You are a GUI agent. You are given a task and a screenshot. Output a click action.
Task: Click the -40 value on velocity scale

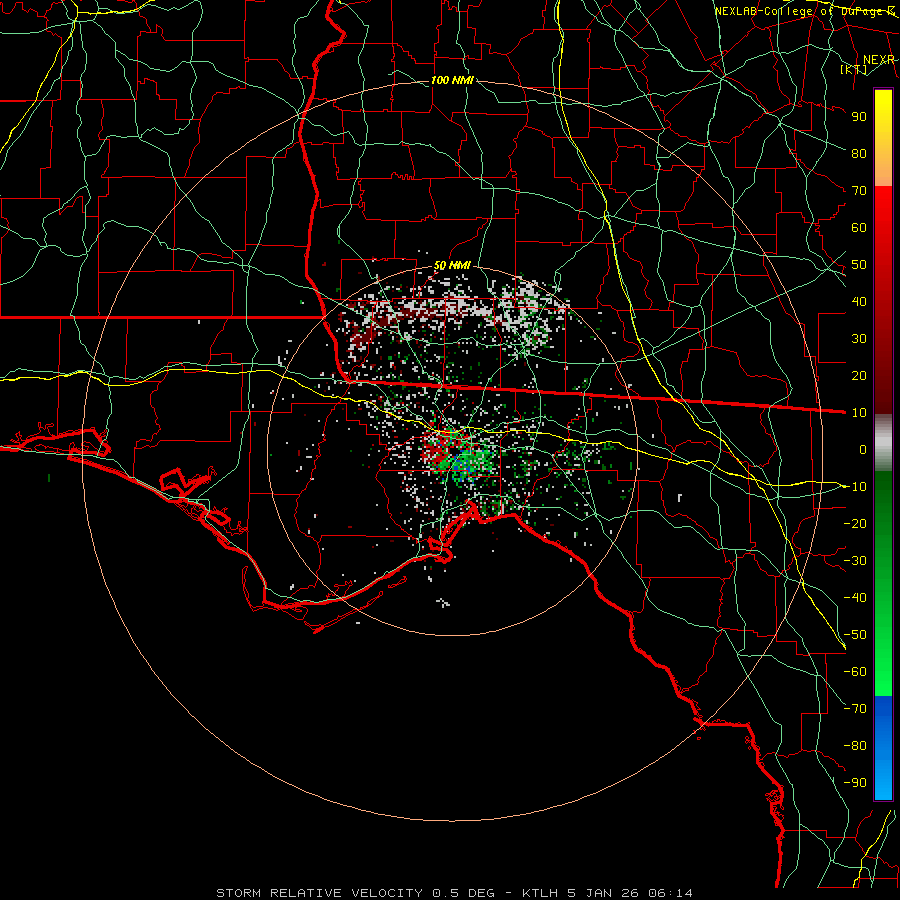(x=855, y=598)
